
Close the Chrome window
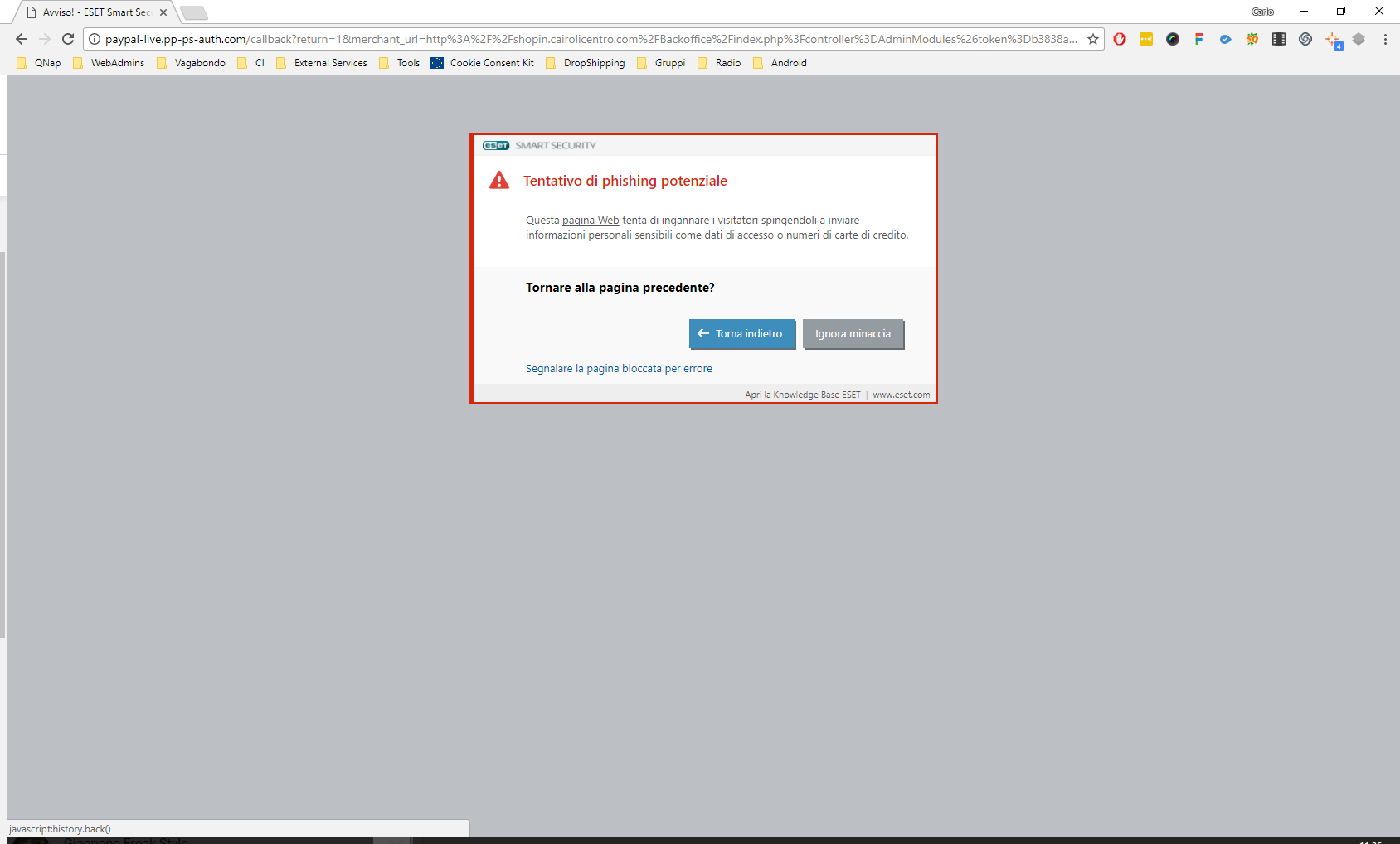tap(1379, 12)
